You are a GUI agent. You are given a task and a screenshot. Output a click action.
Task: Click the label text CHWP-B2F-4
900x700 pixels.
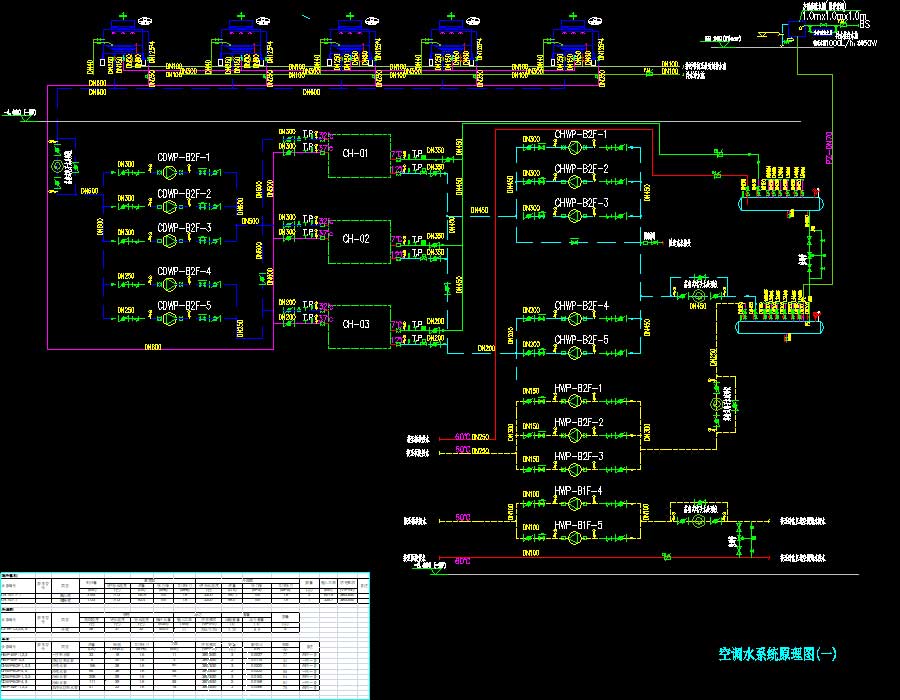click(x=581, y=305)
